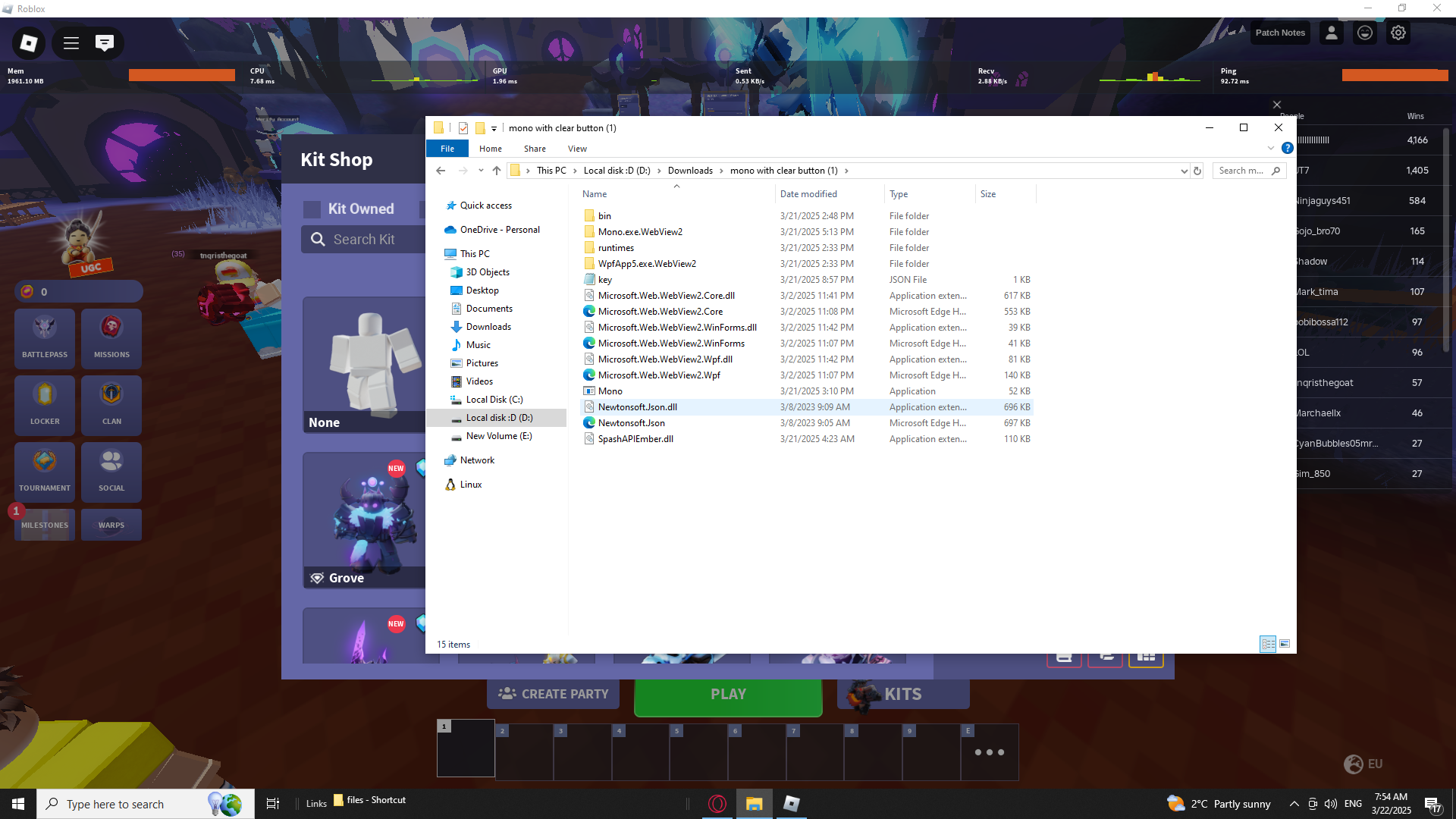Viewport: 1456px width, 819px height.
Task: Open the recent locations dropdown arrow
Action: (481, 171)
